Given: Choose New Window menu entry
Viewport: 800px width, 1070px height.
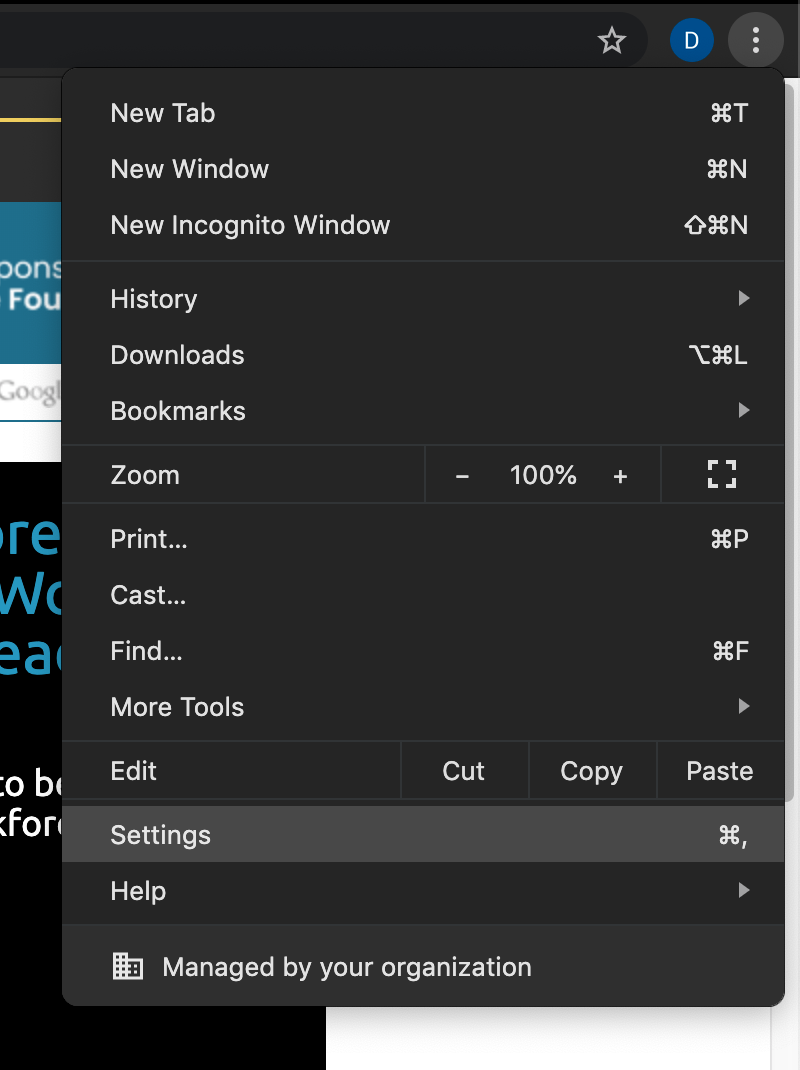Looking at the screenshot, I should pos(190,169).
